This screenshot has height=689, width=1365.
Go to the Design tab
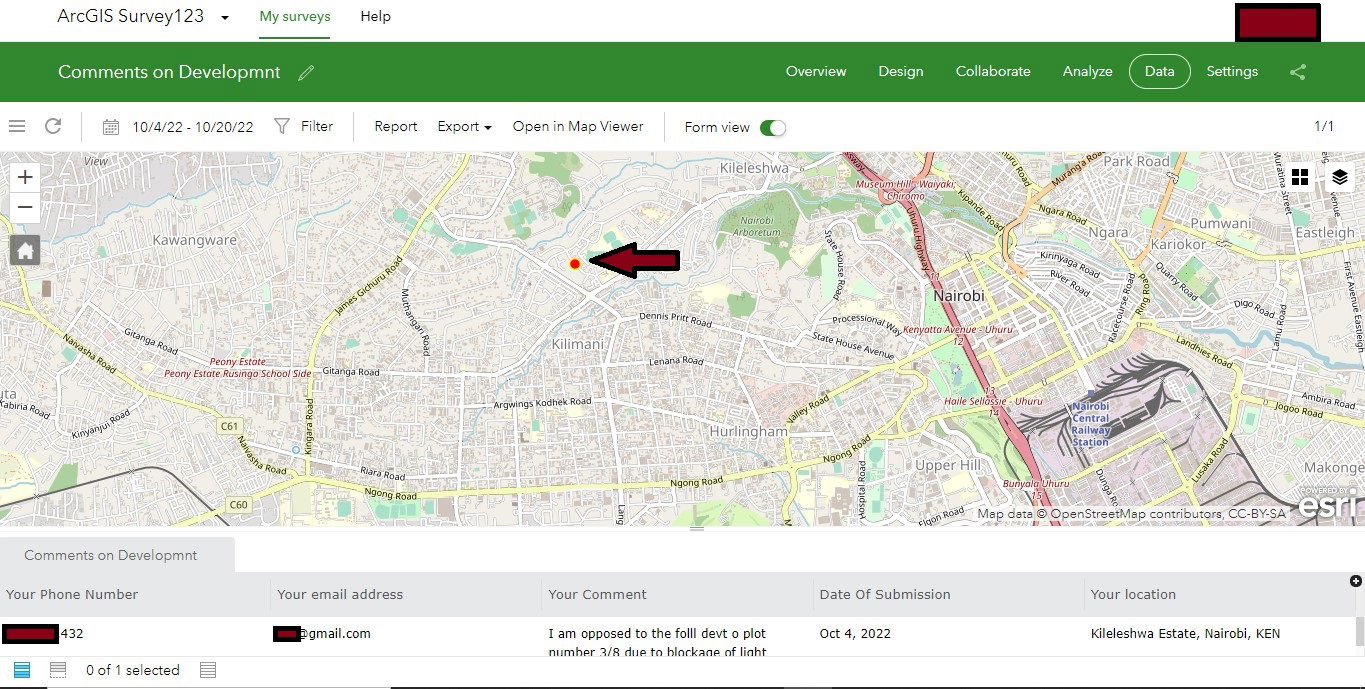(x=900, y=71)
